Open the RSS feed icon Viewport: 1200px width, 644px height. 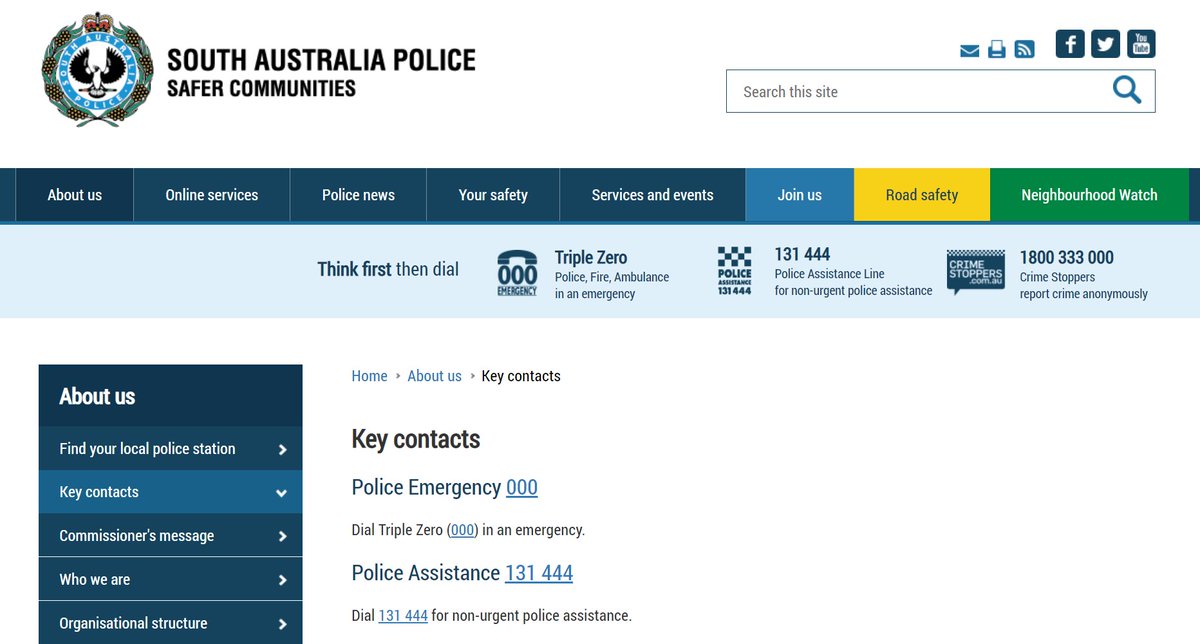(x=1024, y=49)
